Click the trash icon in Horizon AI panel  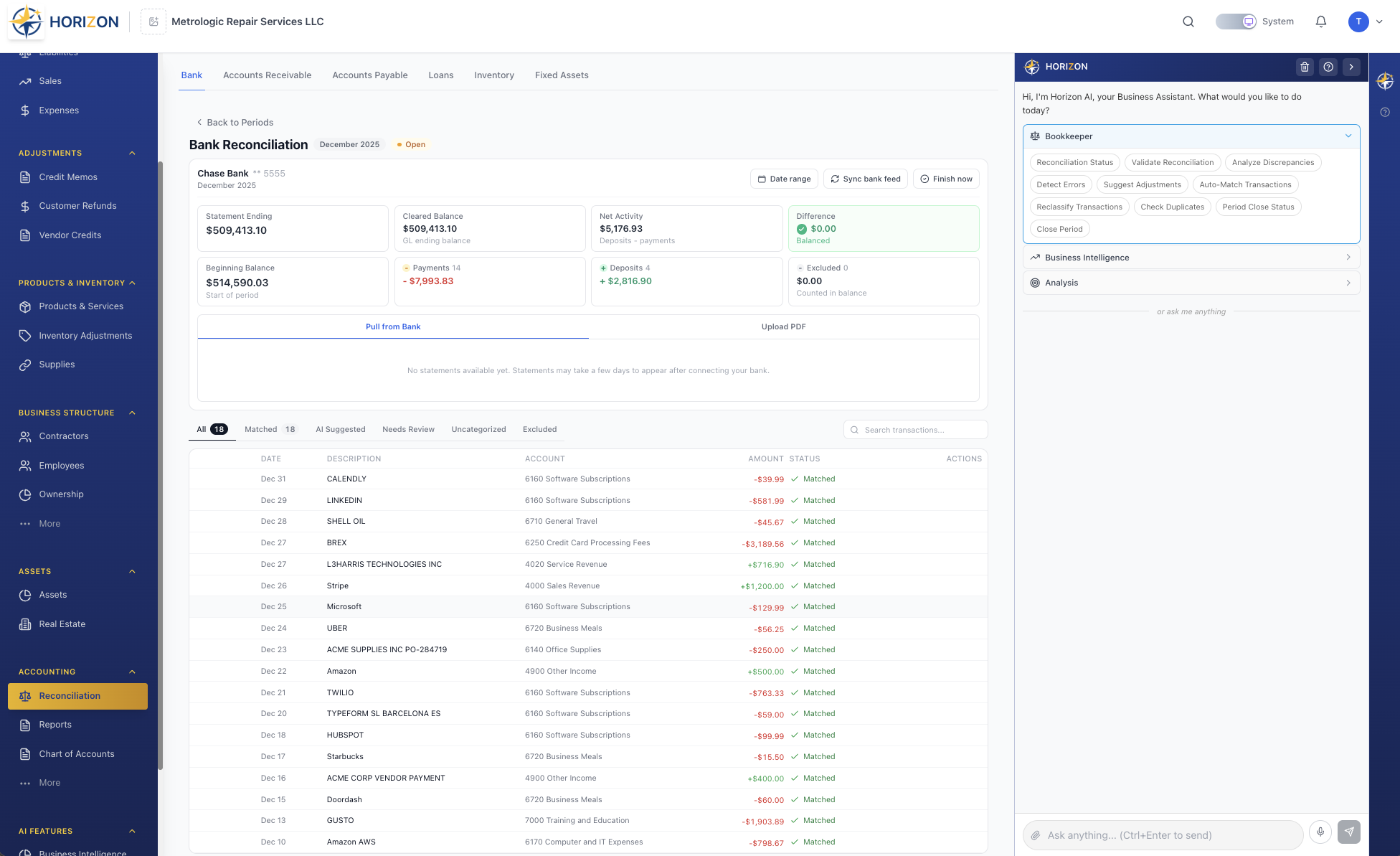(x=1305, y=67)
